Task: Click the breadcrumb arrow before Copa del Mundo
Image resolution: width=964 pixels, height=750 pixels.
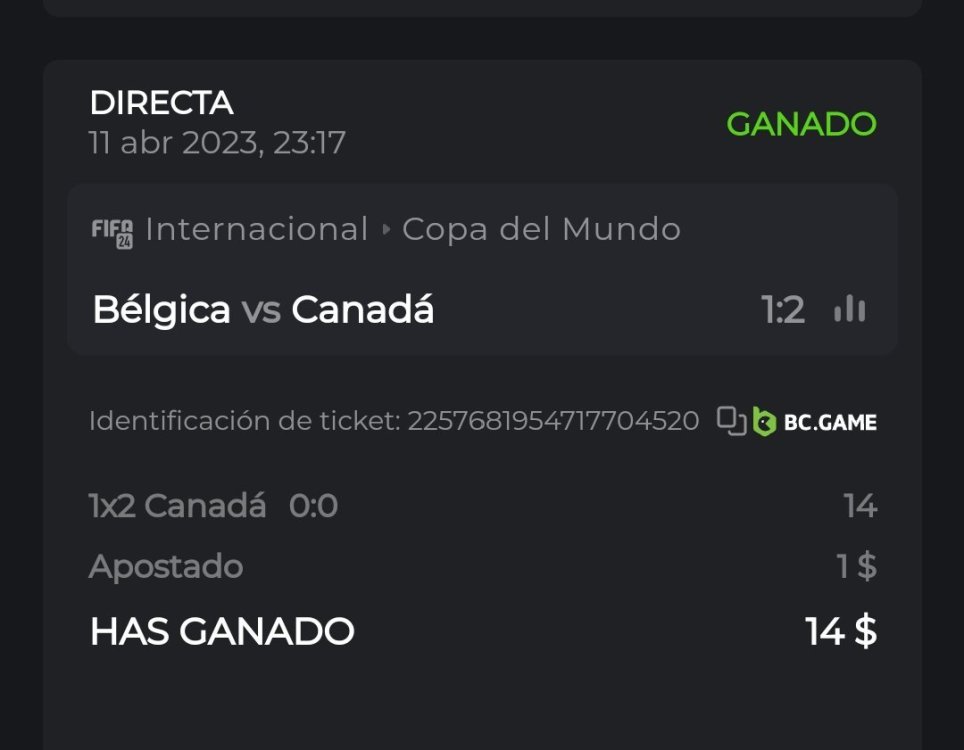Action: (x=386, y=230)
